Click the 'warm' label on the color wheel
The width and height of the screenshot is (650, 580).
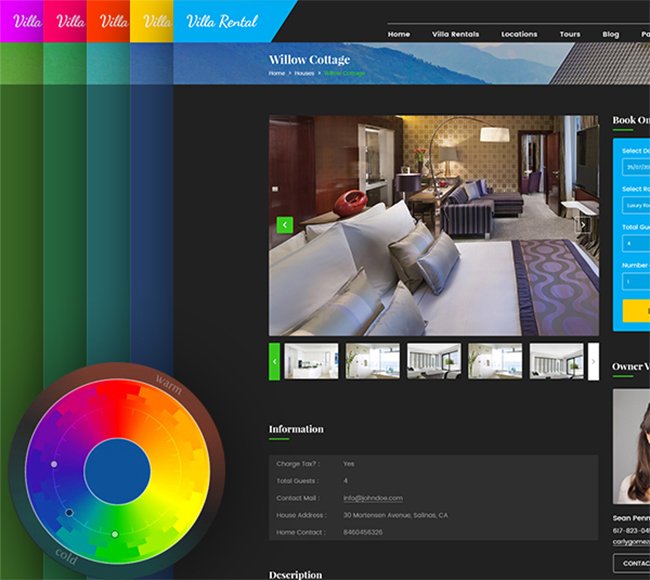coord(169,384)
